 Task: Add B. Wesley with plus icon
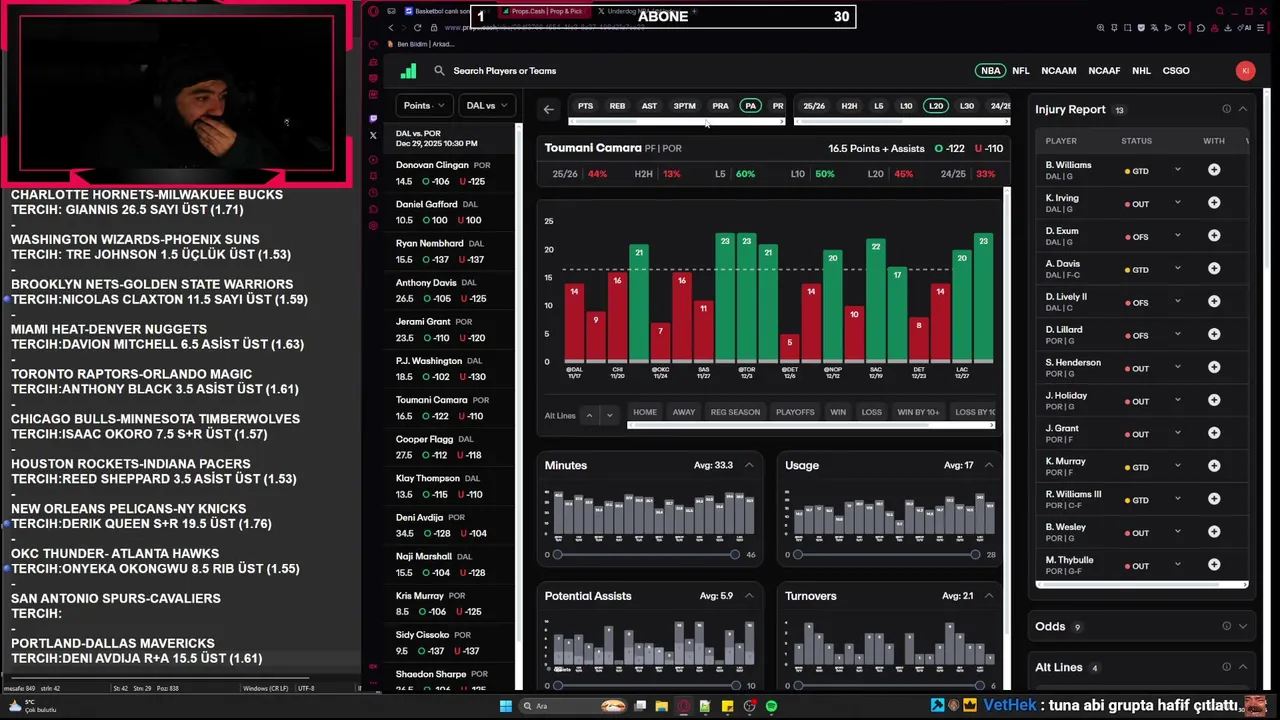(x=1214, y=533)
